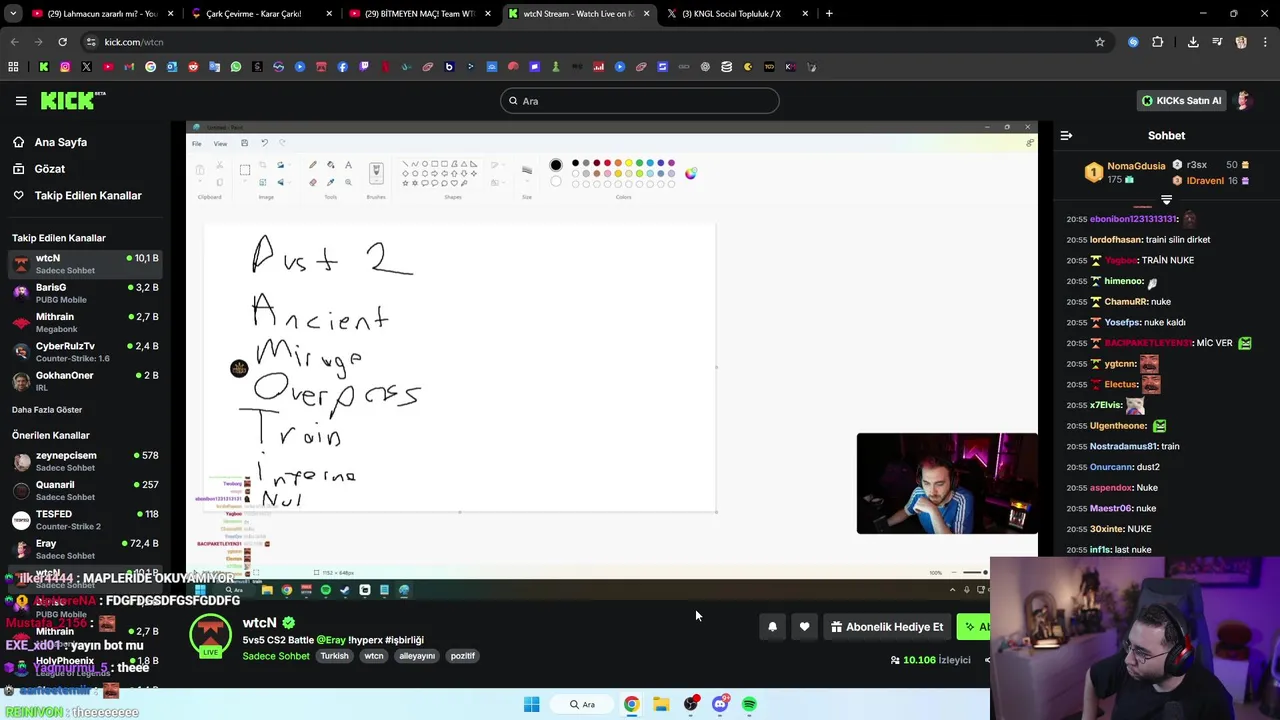Open a new browser tab
Viewport: 1280px width, 720px height.
829,14
